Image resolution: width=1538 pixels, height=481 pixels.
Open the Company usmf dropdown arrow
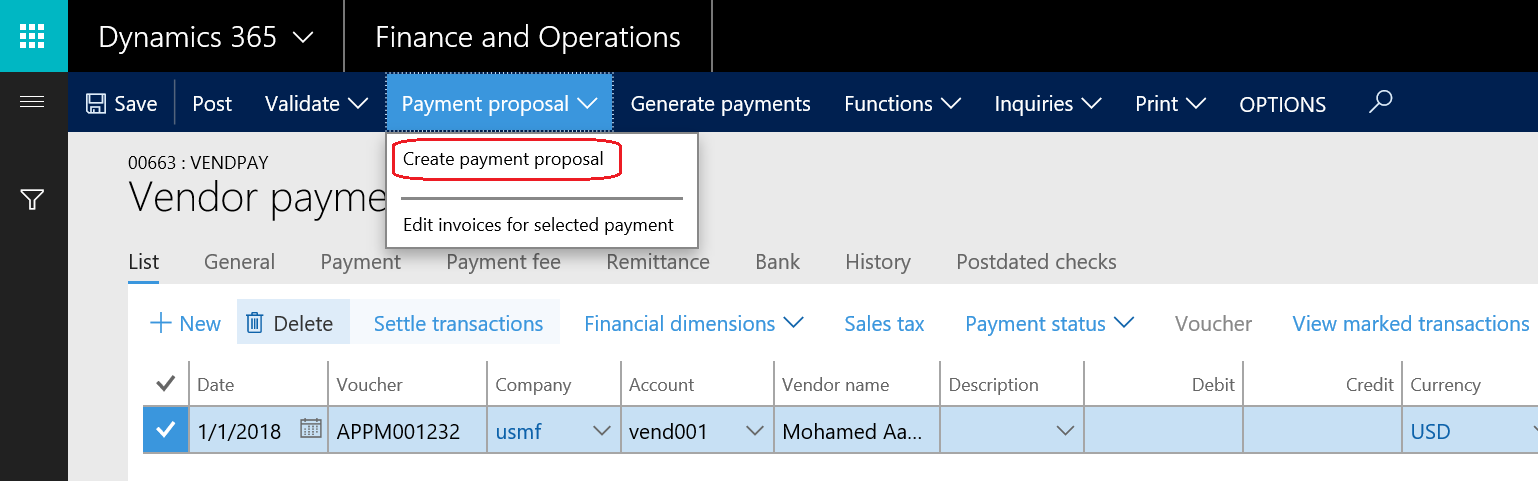602,431
